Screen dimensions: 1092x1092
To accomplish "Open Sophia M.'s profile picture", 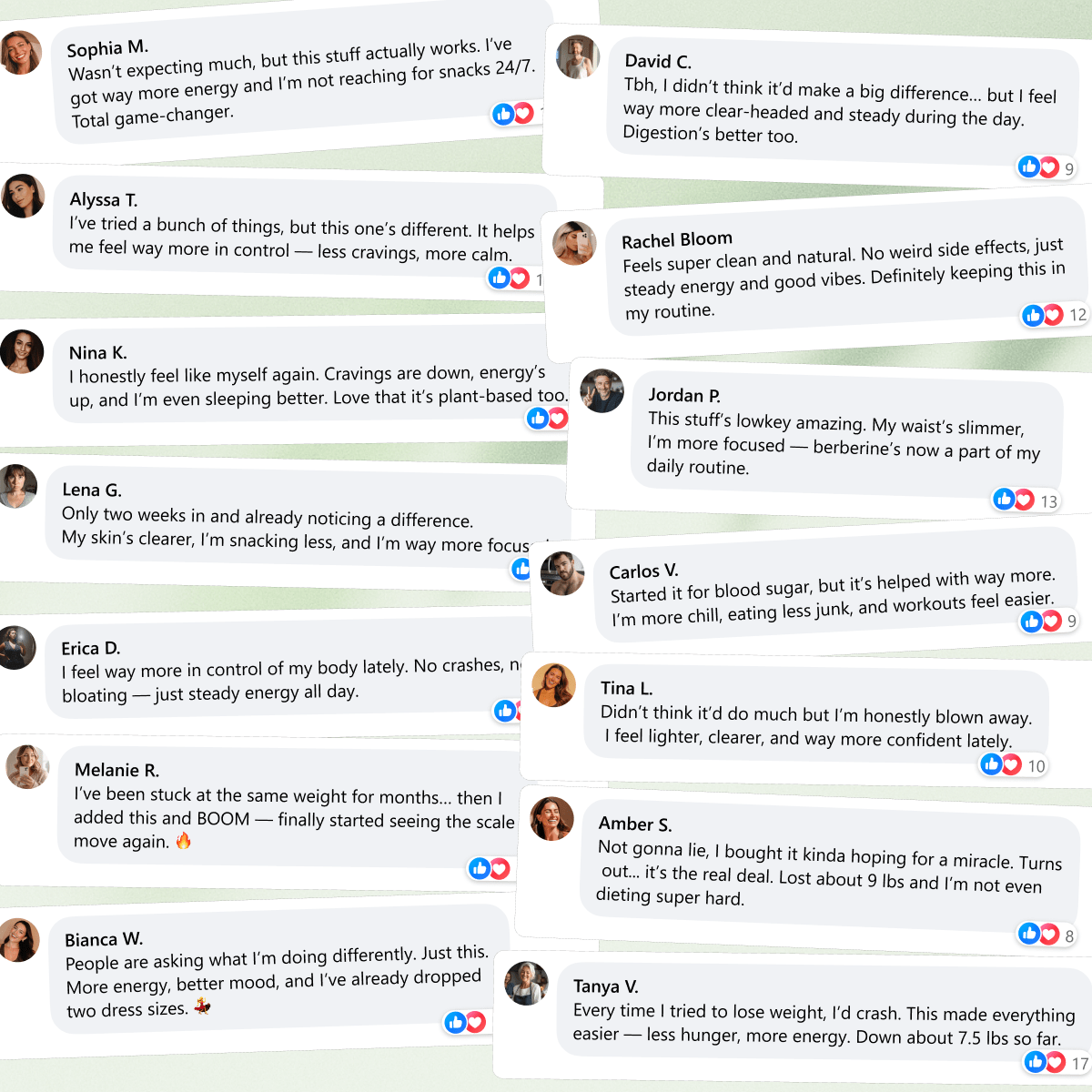I will tap(20, 53).
